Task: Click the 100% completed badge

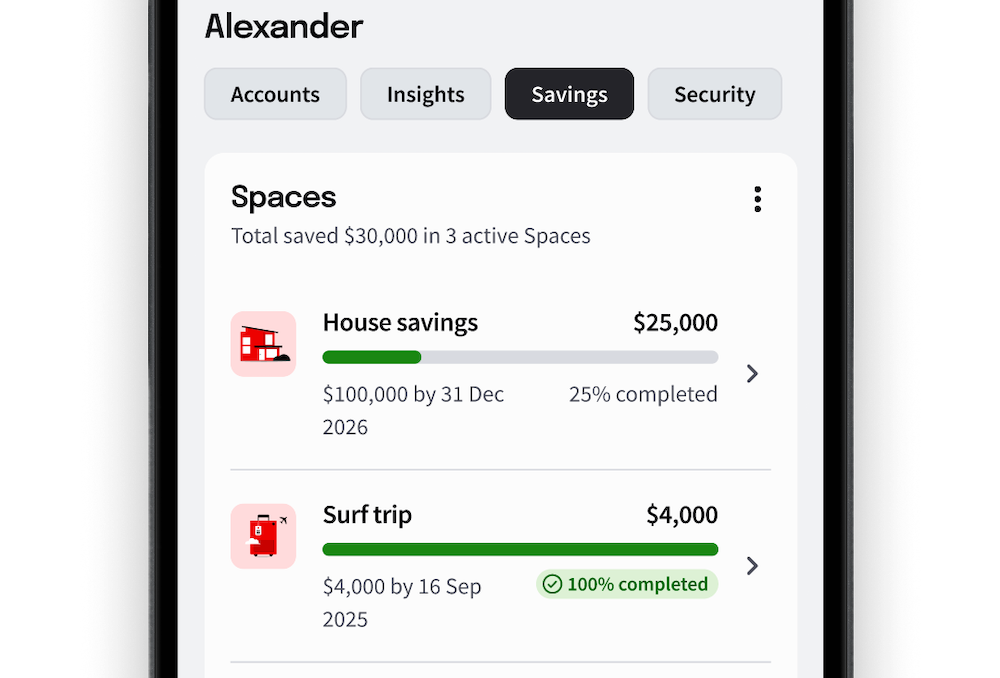Action: click(627, 584)
